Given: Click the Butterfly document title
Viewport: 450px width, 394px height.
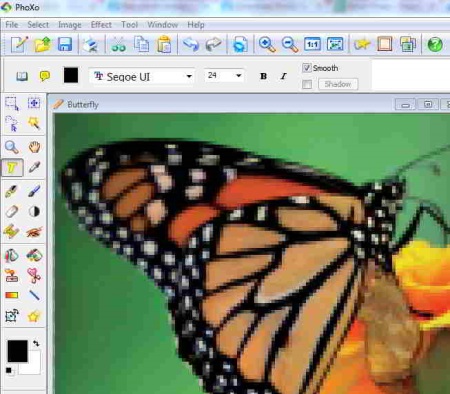Looking at the screenshot, I should tap(83, 105).
